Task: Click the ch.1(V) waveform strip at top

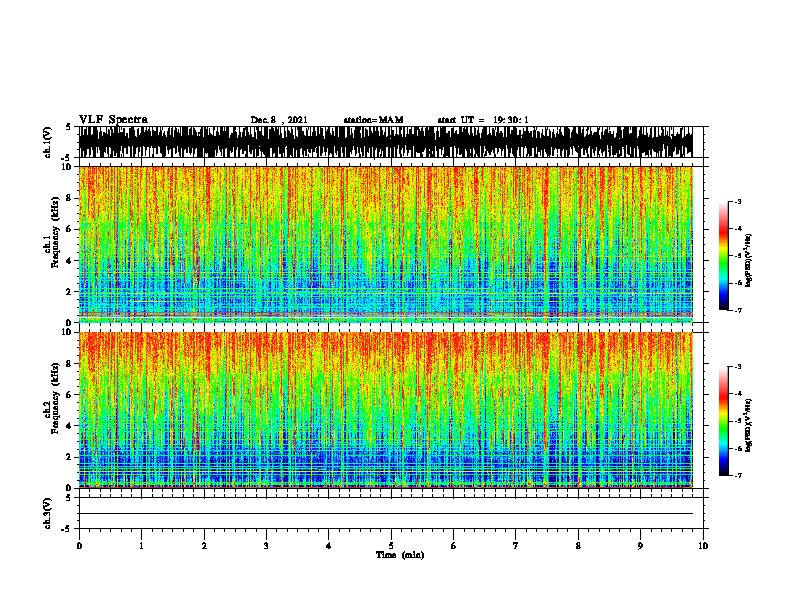Action: tap(385, 142)
